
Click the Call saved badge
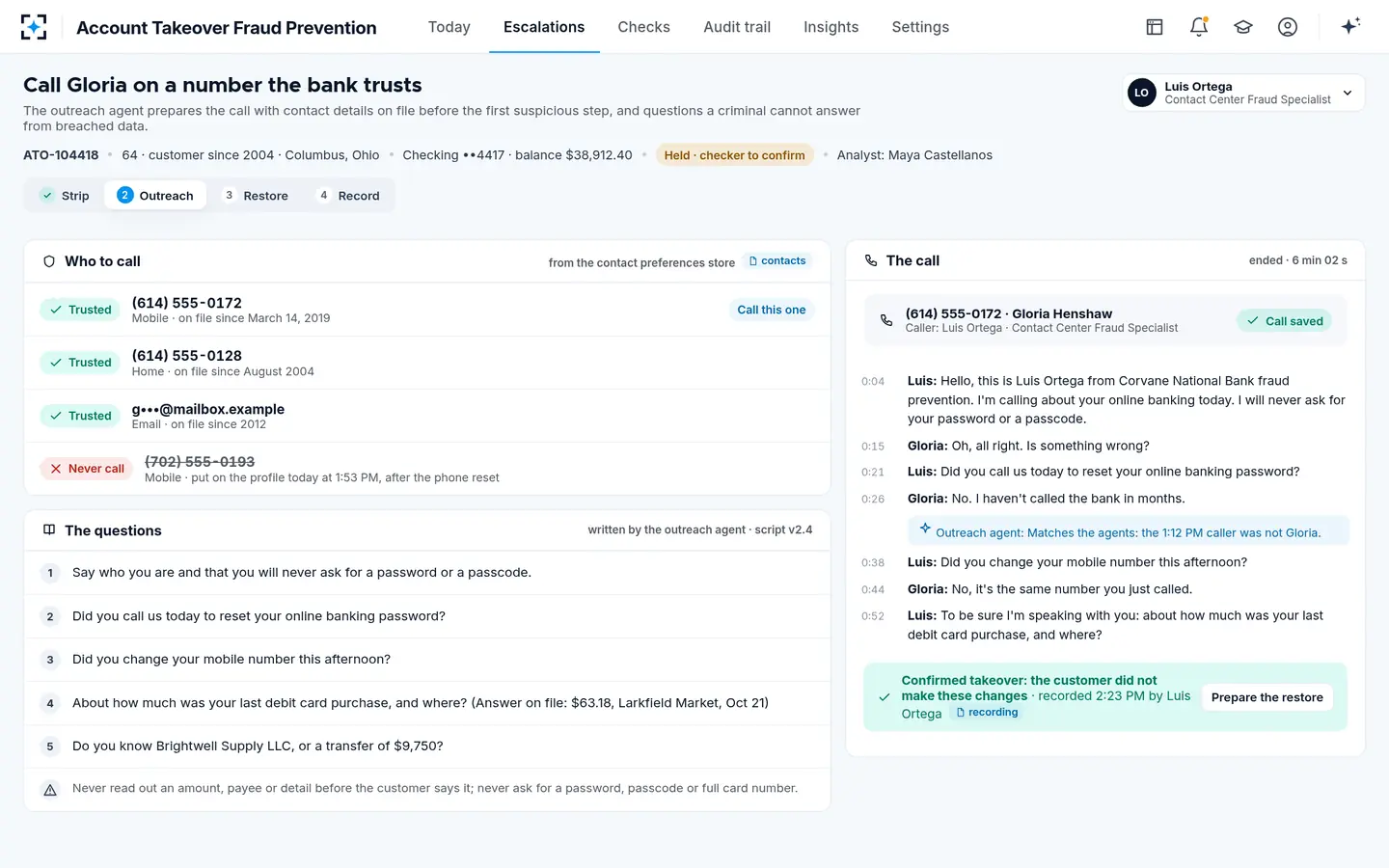click(x=1284, y=321)
